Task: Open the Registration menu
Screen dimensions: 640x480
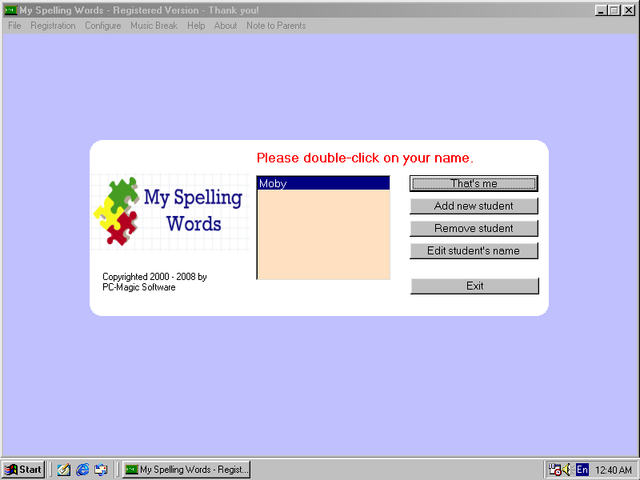Action: click(x=53, y=26)
